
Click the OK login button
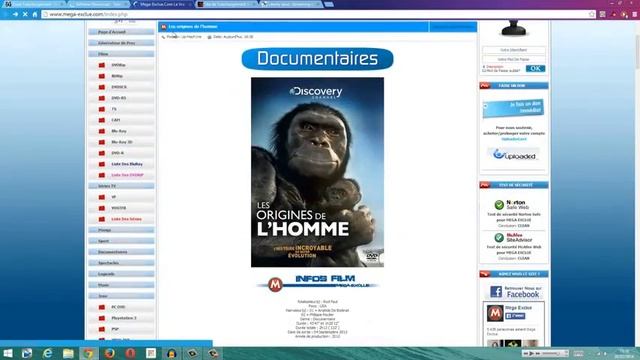coord(536,69)
